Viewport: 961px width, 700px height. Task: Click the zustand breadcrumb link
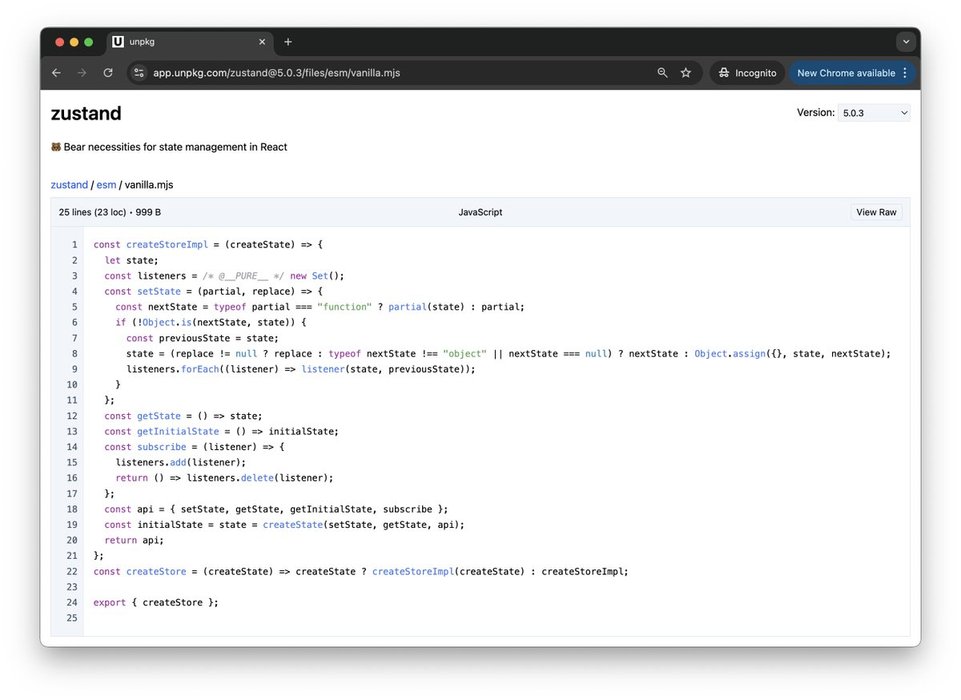(x=69, y=185)
